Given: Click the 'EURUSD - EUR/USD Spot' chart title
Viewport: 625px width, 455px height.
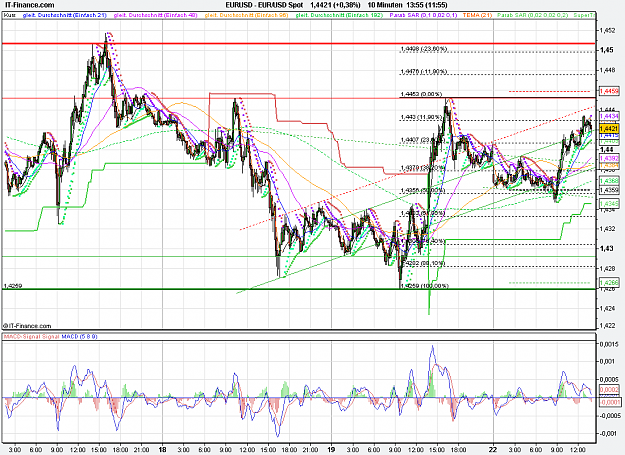Looking at the screenshot, I should click(x=264, y=5).
